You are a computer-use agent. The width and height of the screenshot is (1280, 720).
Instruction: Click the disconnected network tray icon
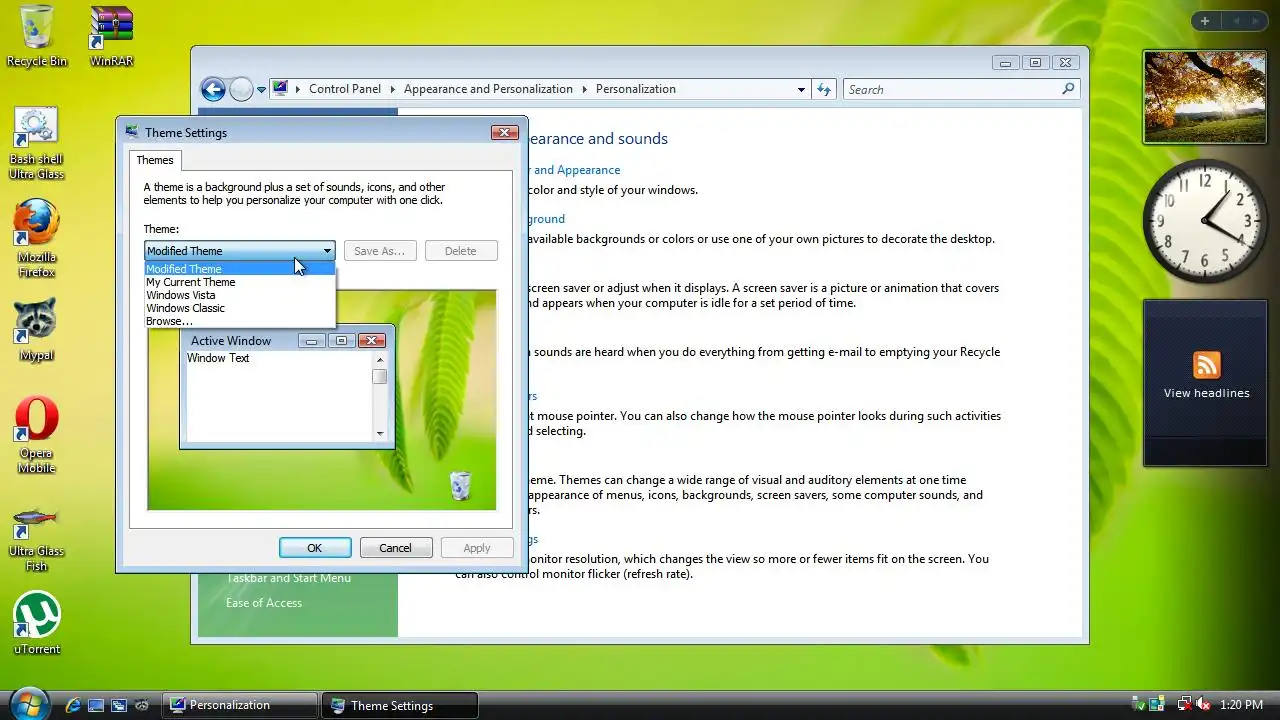[1184, 705]
